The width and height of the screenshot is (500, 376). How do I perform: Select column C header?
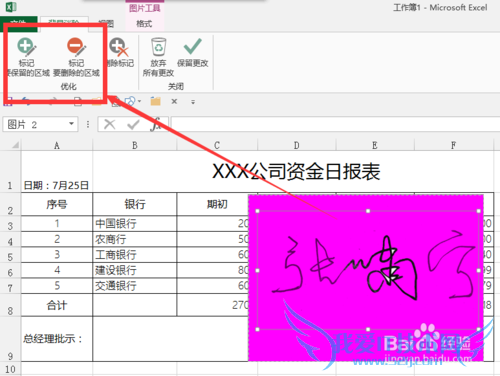pos(217,145)
